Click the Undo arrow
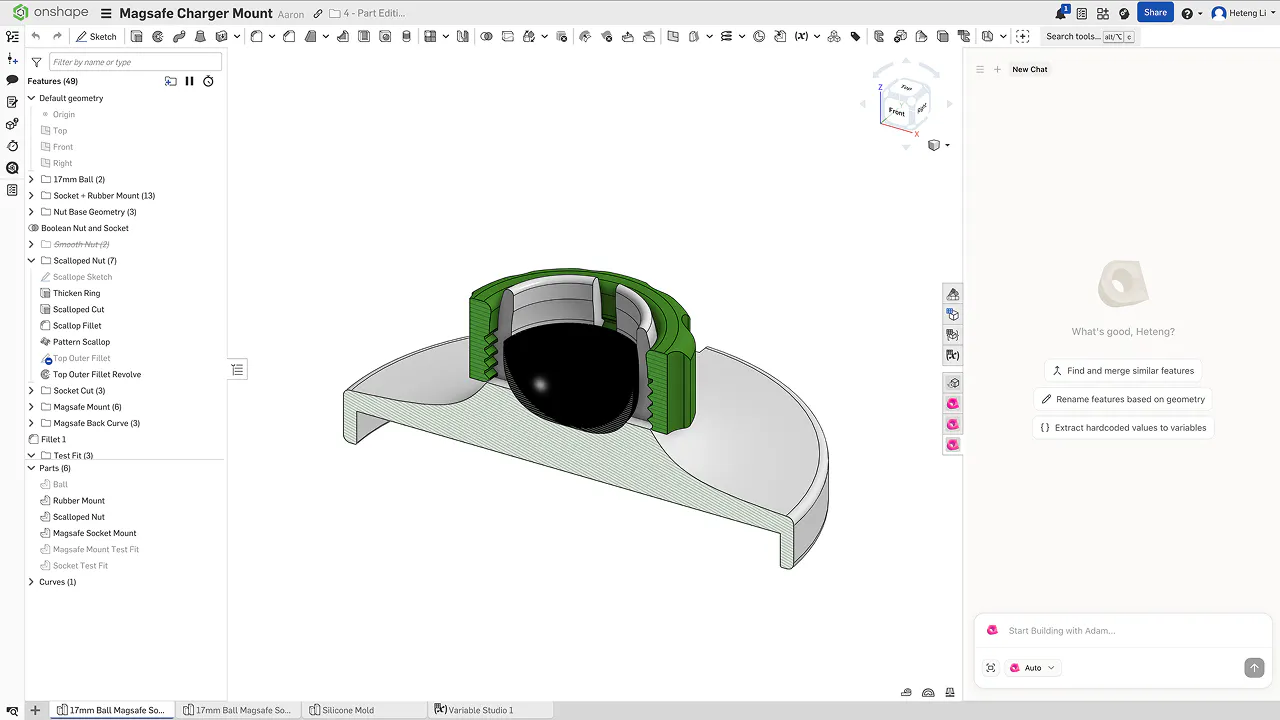Viewport: 1280px width, 720px height. coord(36,36)
